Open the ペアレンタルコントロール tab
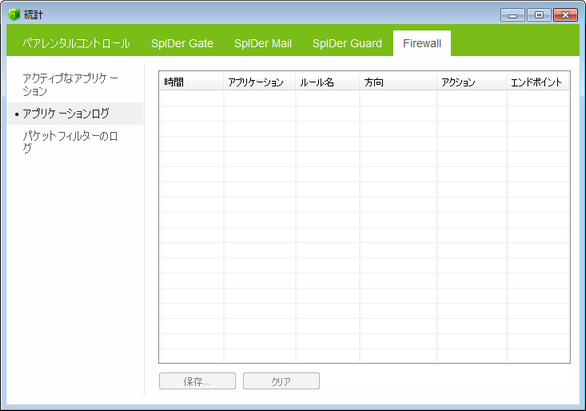Image resolution: width=586 pixels, height=411 pixels. pos(76,43)
